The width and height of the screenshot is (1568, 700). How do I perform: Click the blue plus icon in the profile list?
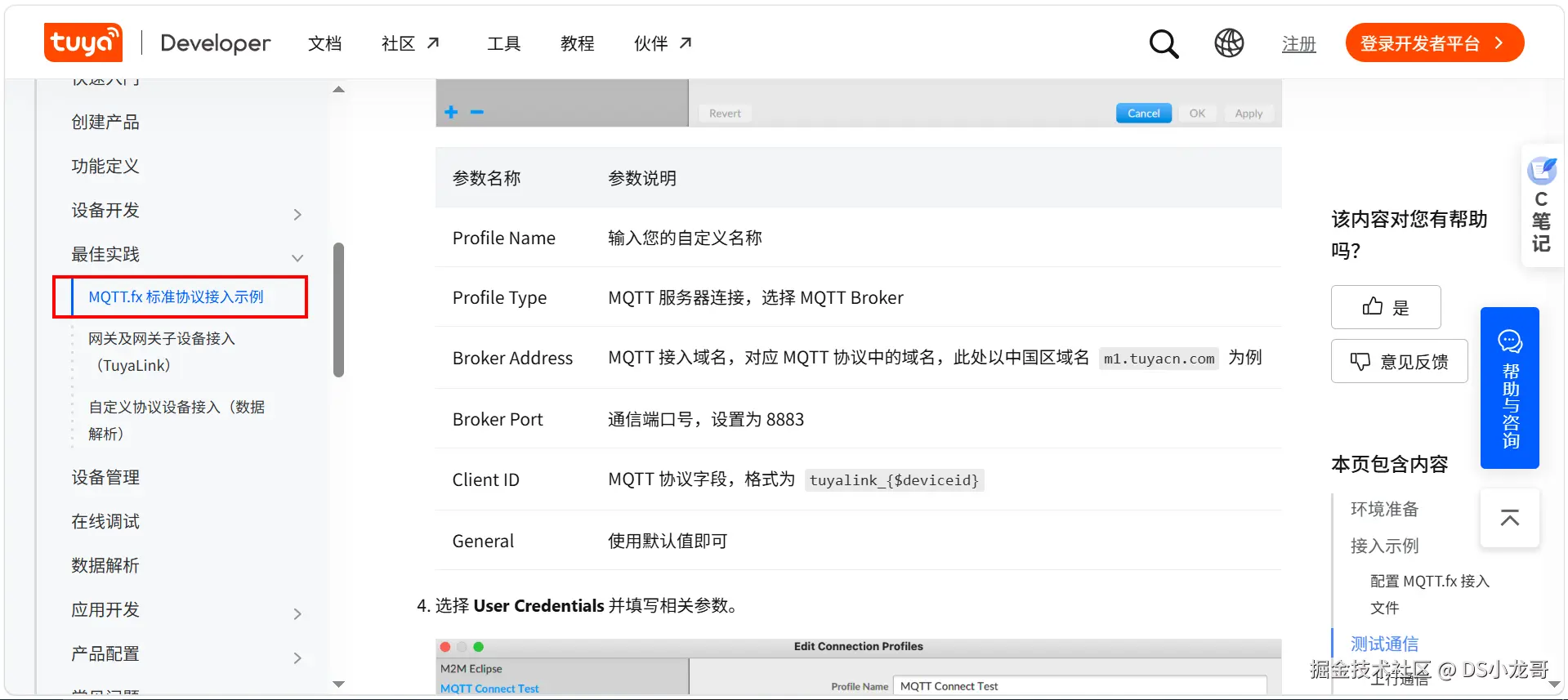(451, 112)
